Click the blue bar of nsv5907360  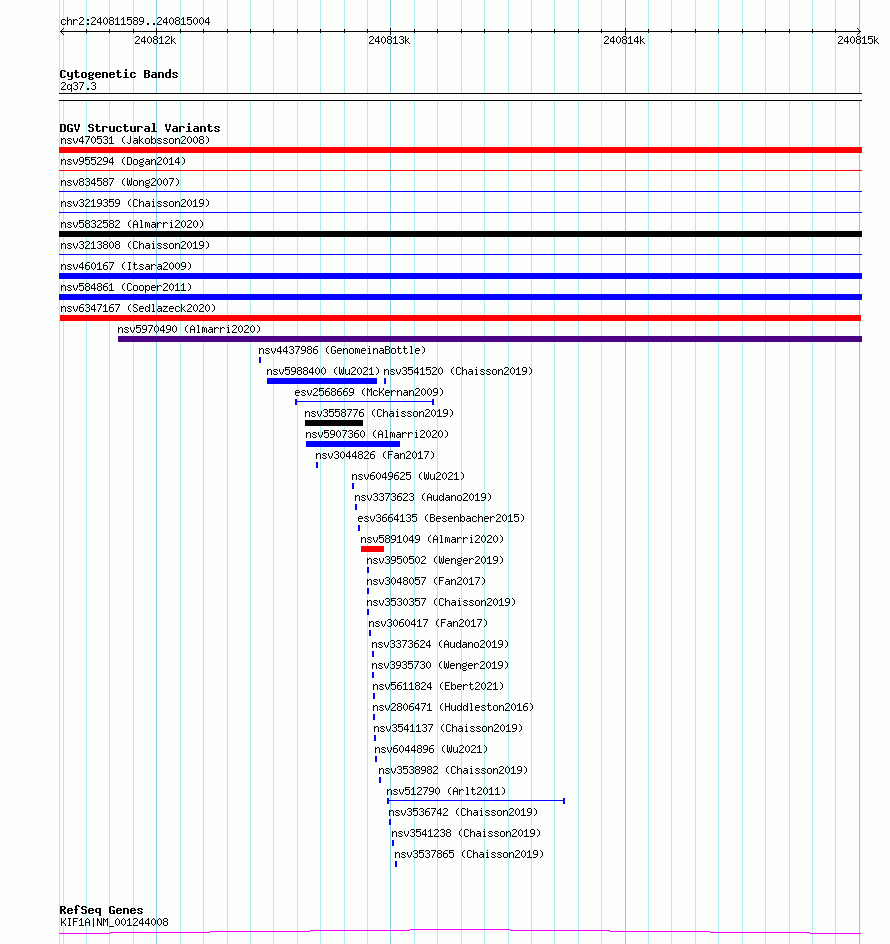point(353,444)
